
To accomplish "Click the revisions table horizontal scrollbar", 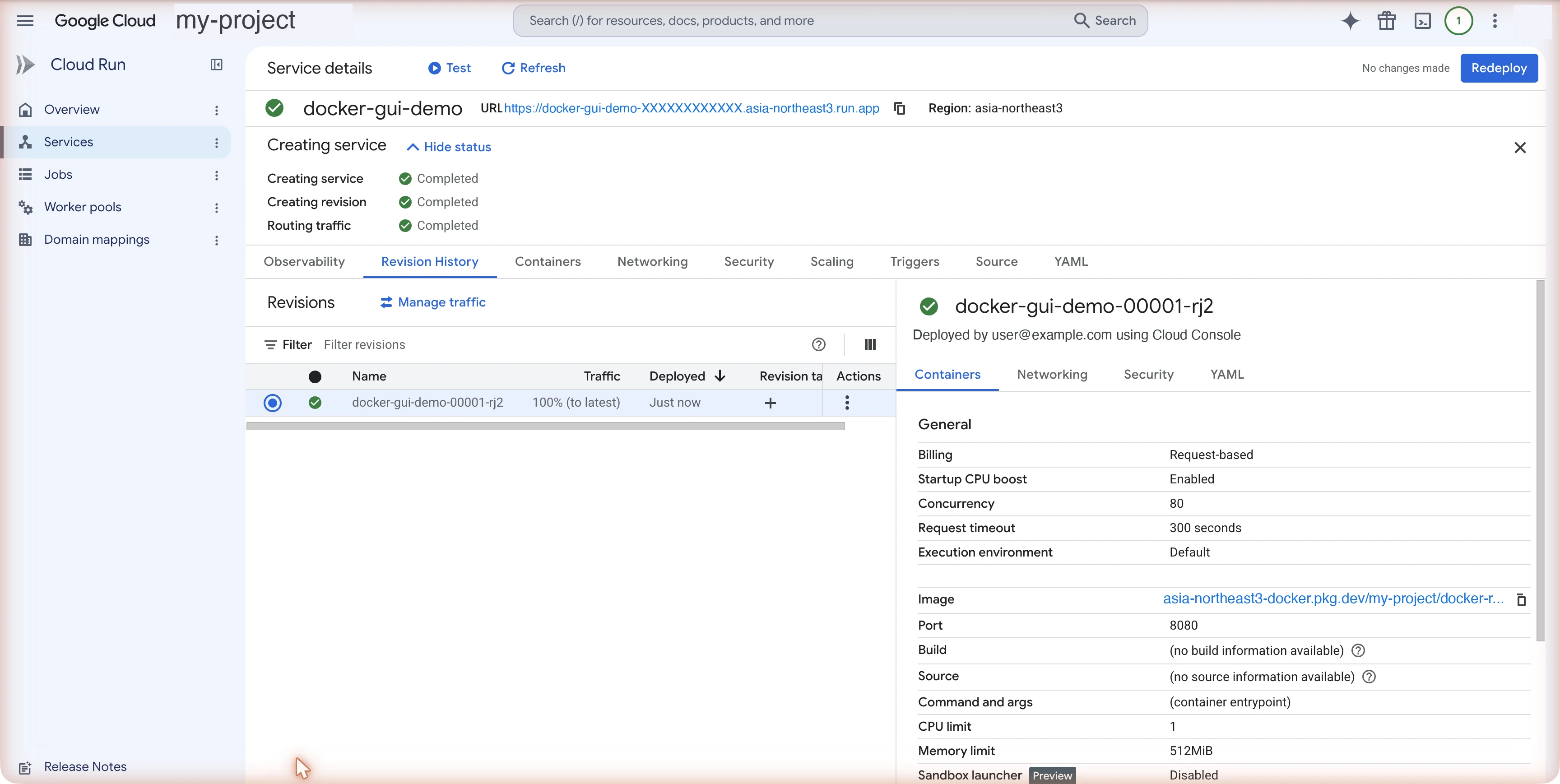I will point(545,426).
